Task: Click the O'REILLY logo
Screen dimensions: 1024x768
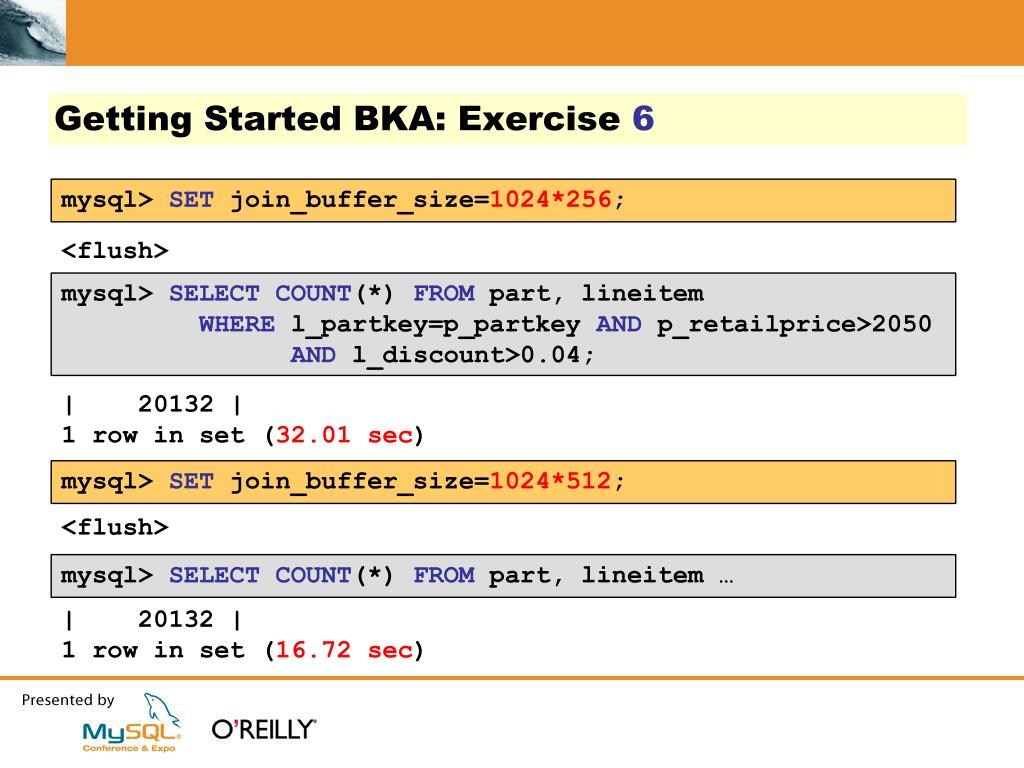Action: tap(264, 729)
